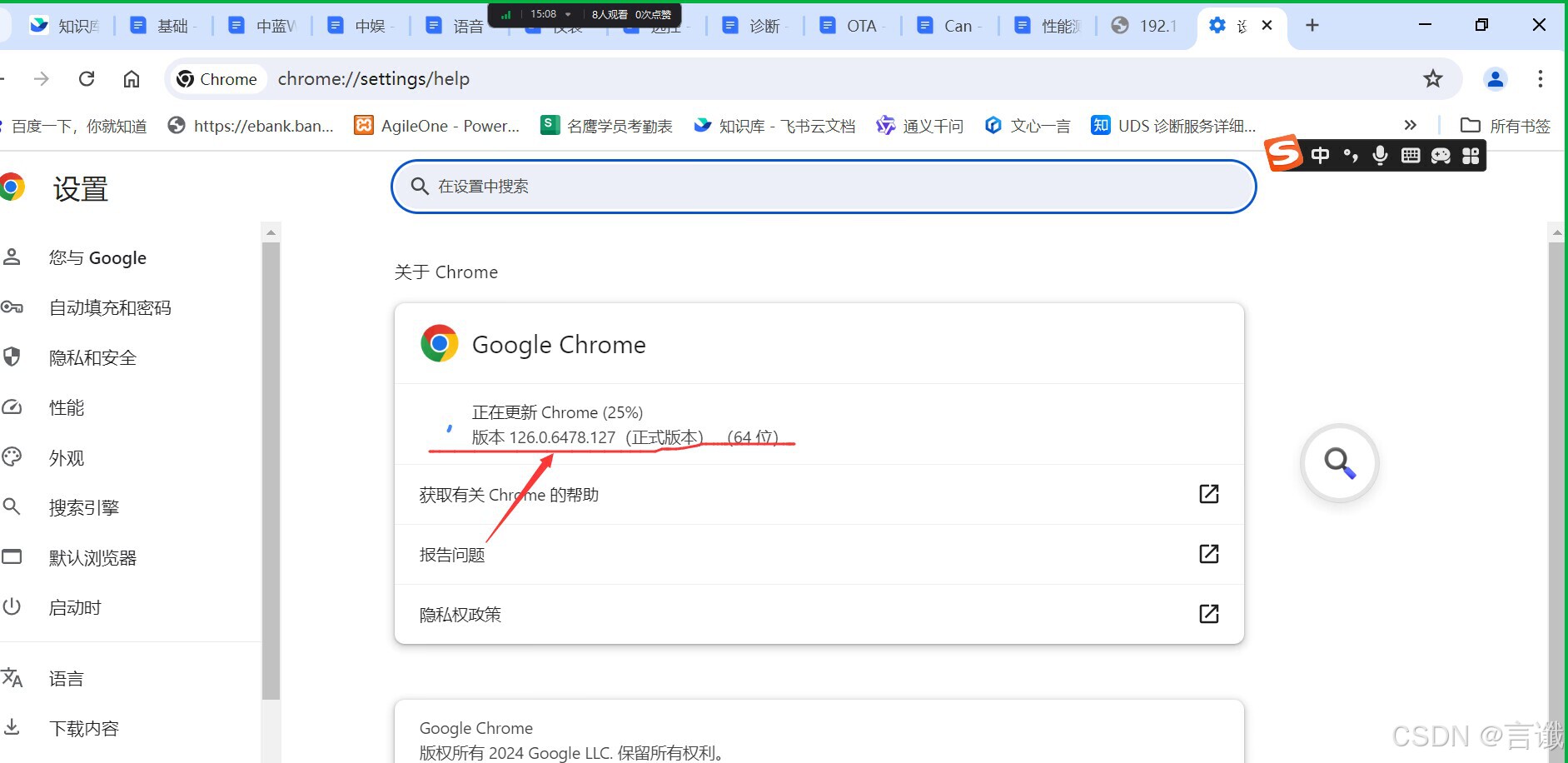1568x763 pixels.
Task: Open the 文心一言 bookmark
Action: point(1028,126)
